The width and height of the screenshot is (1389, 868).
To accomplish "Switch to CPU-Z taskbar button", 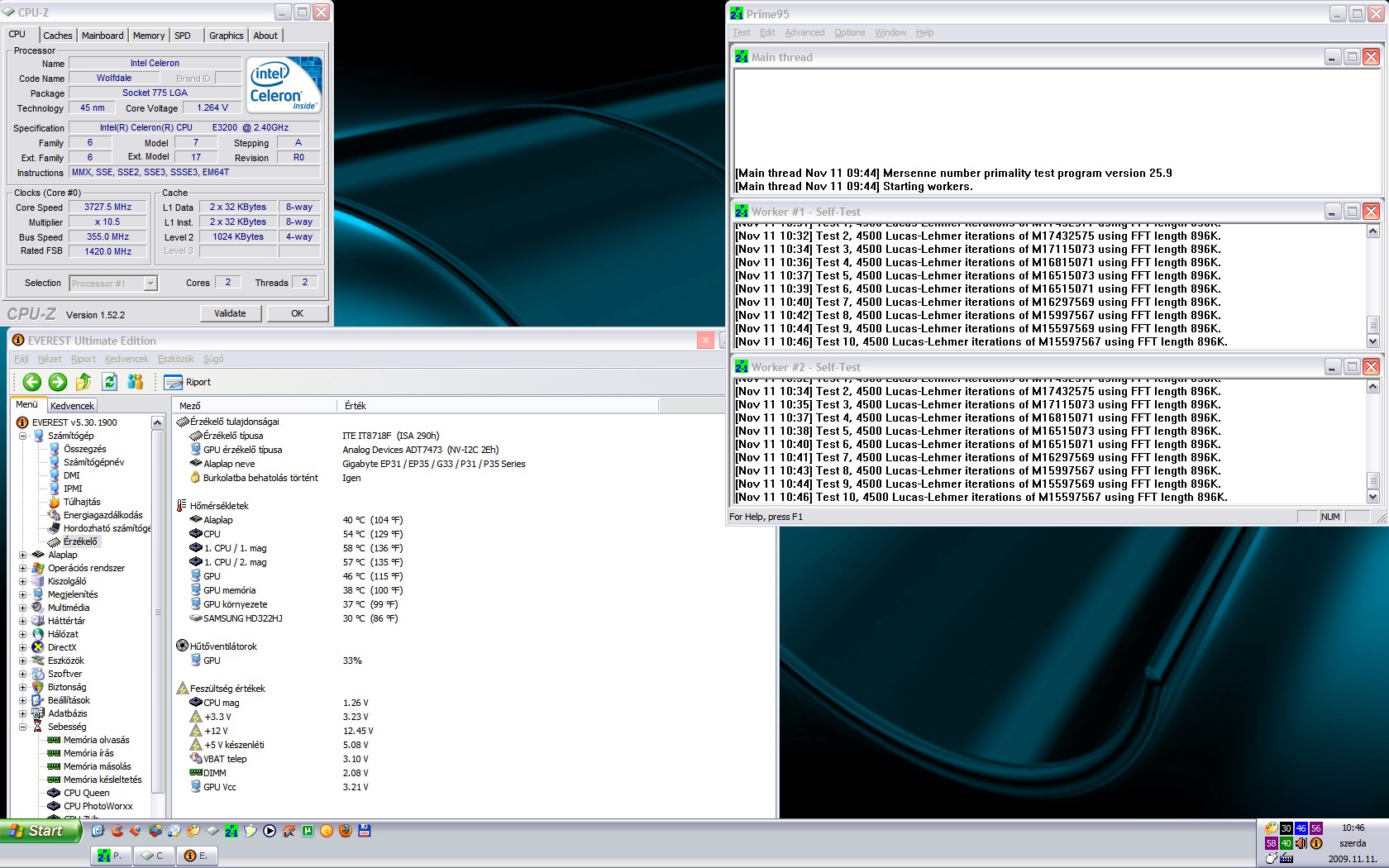I will pyautogui.click(x=154, y=856).
